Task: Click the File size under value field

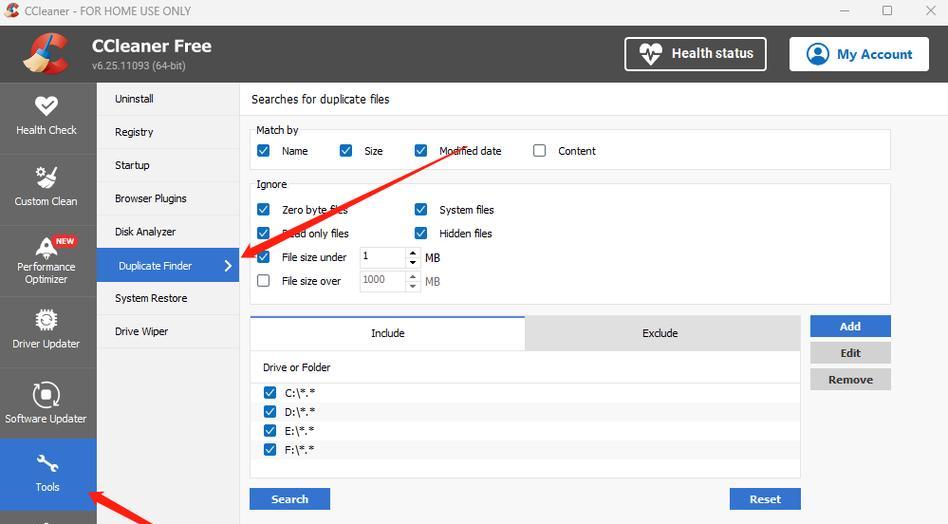Action: pyautogui.click(x=383, y=257)
